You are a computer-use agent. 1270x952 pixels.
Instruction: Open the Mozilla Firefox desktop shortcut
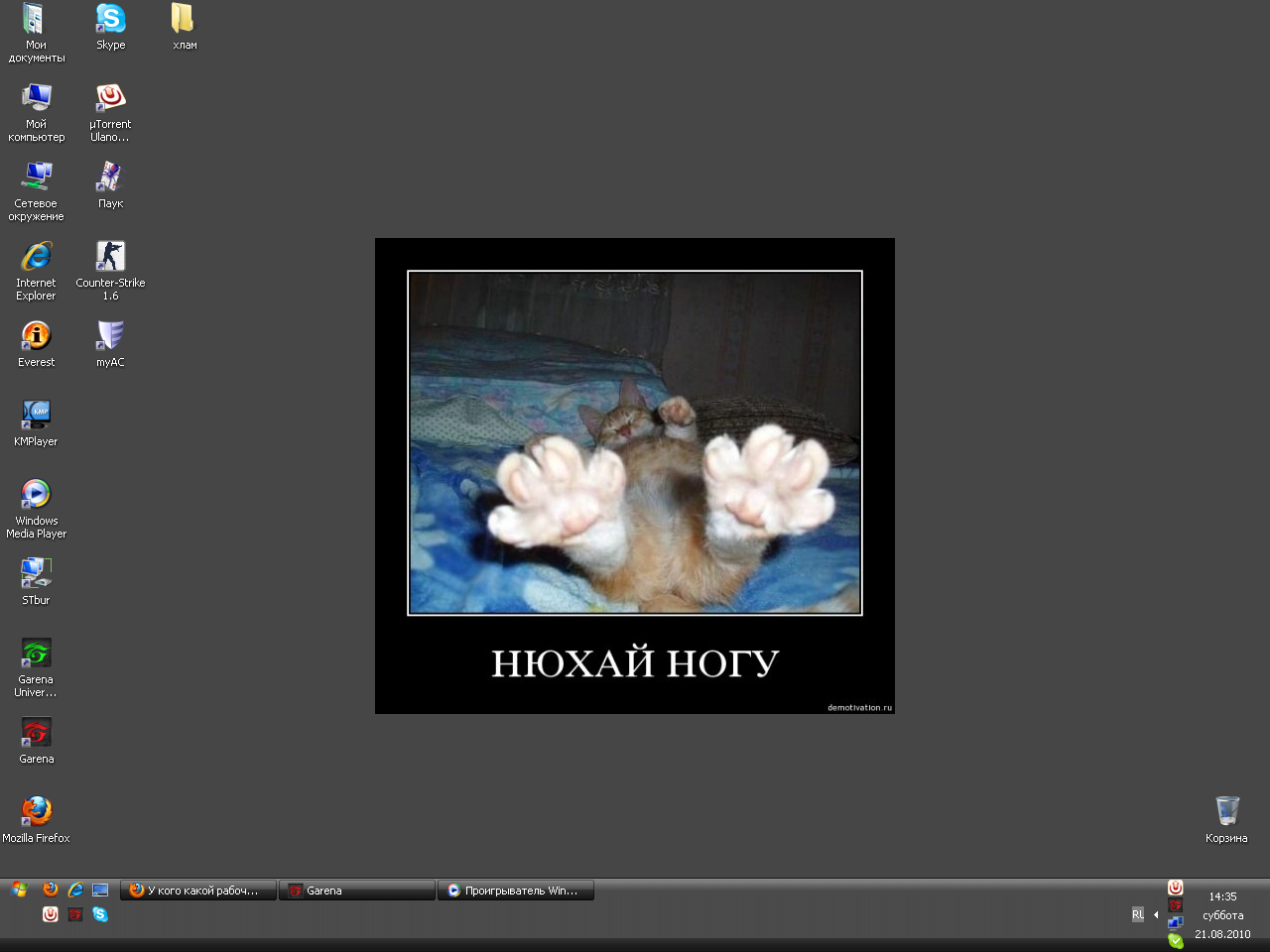[36, 811]
